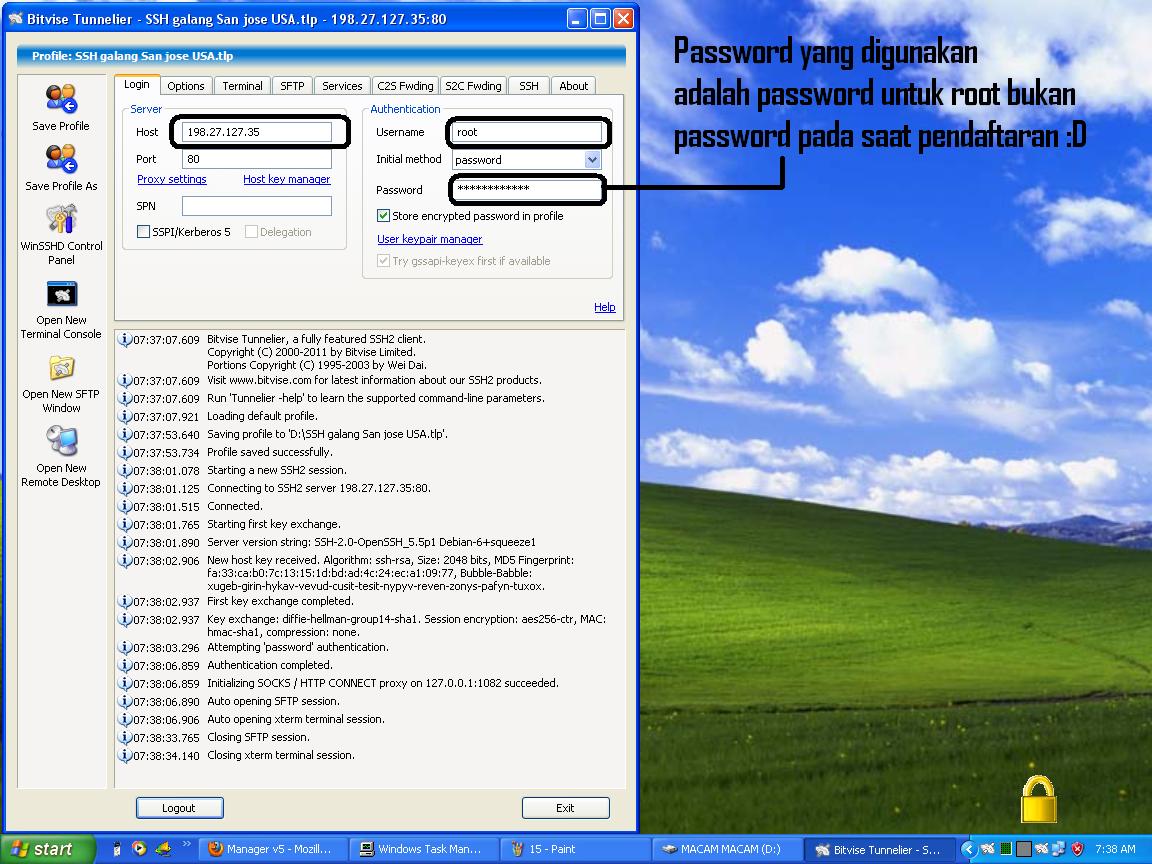Image resolution: width=1152 pixels, height=864 pixels.
Task: Switch to the S2C Fwding tab
Action: tap(473, 86)
